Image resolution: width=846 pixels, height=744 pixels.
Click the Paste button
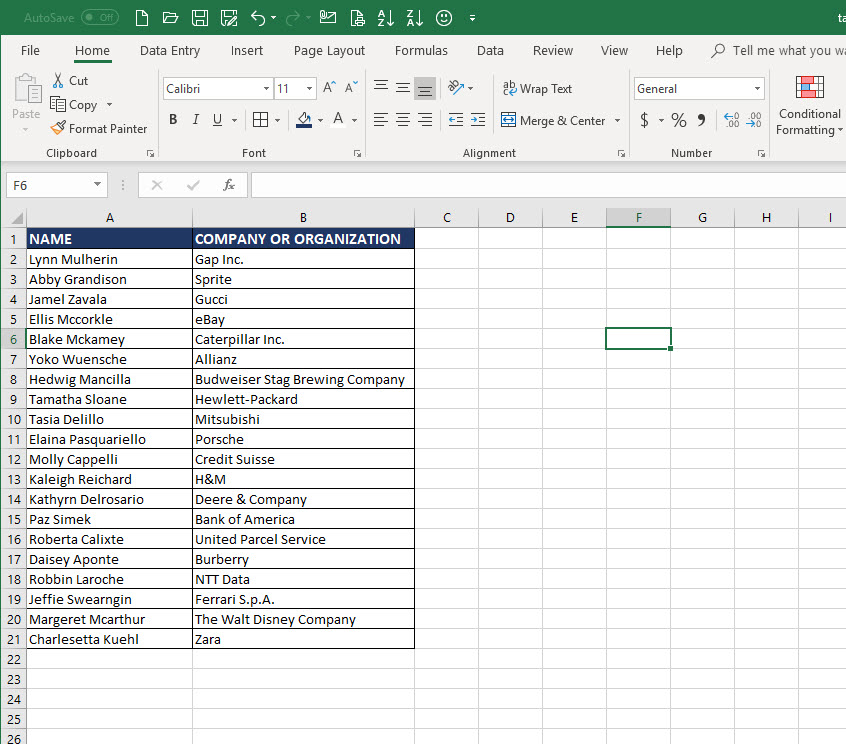26,97
